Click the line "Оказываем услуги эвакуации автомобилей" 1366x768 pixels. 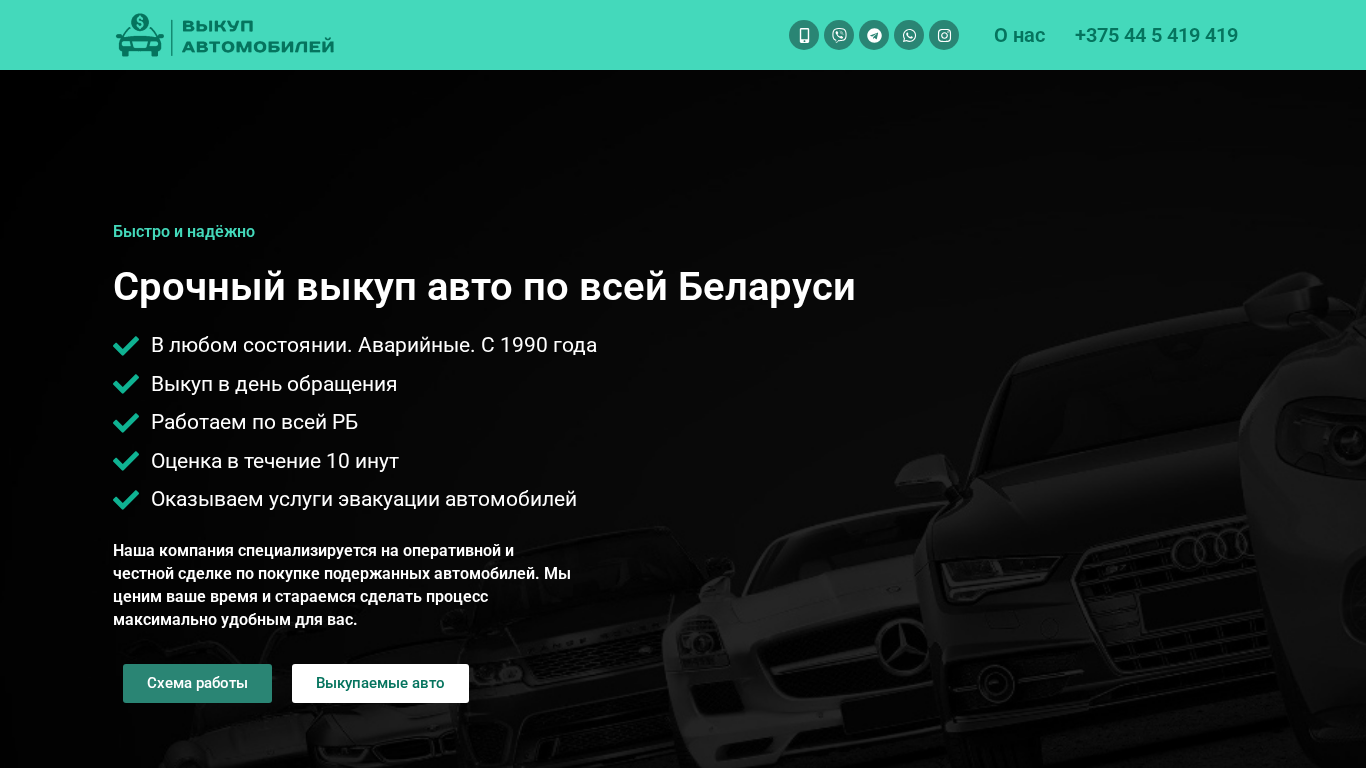(x=364, y=499)
